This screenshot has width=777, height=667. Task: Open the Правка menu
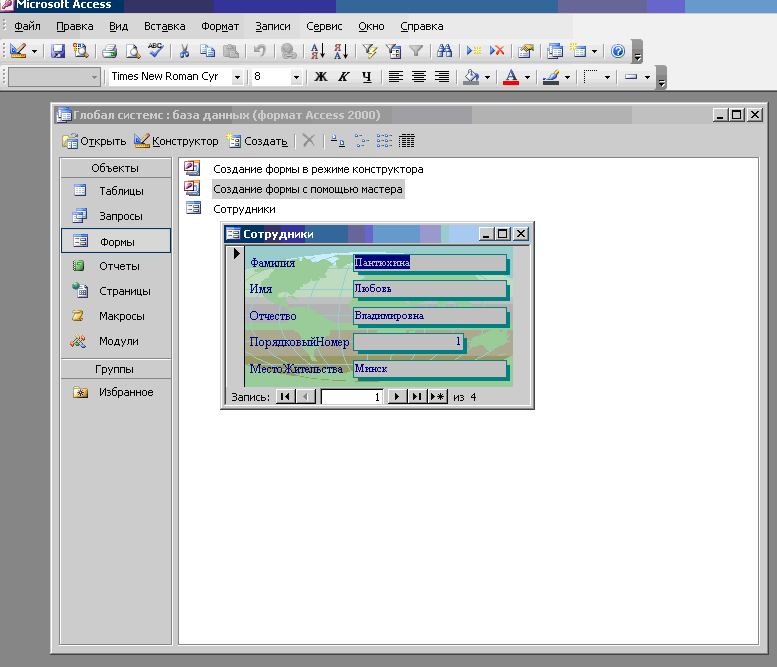[75, 26]
